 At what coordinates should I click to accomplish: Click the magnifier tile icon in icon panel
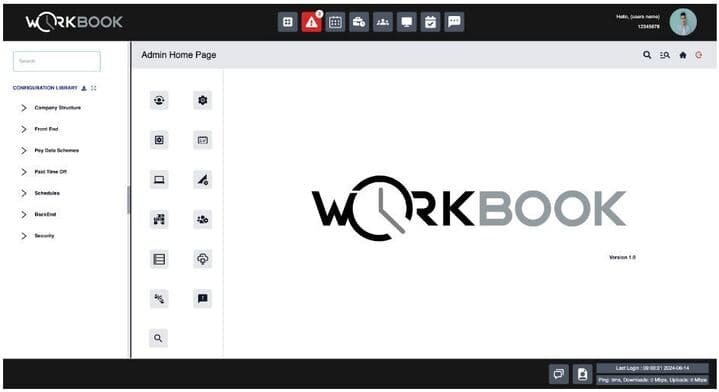pos(158,338)
